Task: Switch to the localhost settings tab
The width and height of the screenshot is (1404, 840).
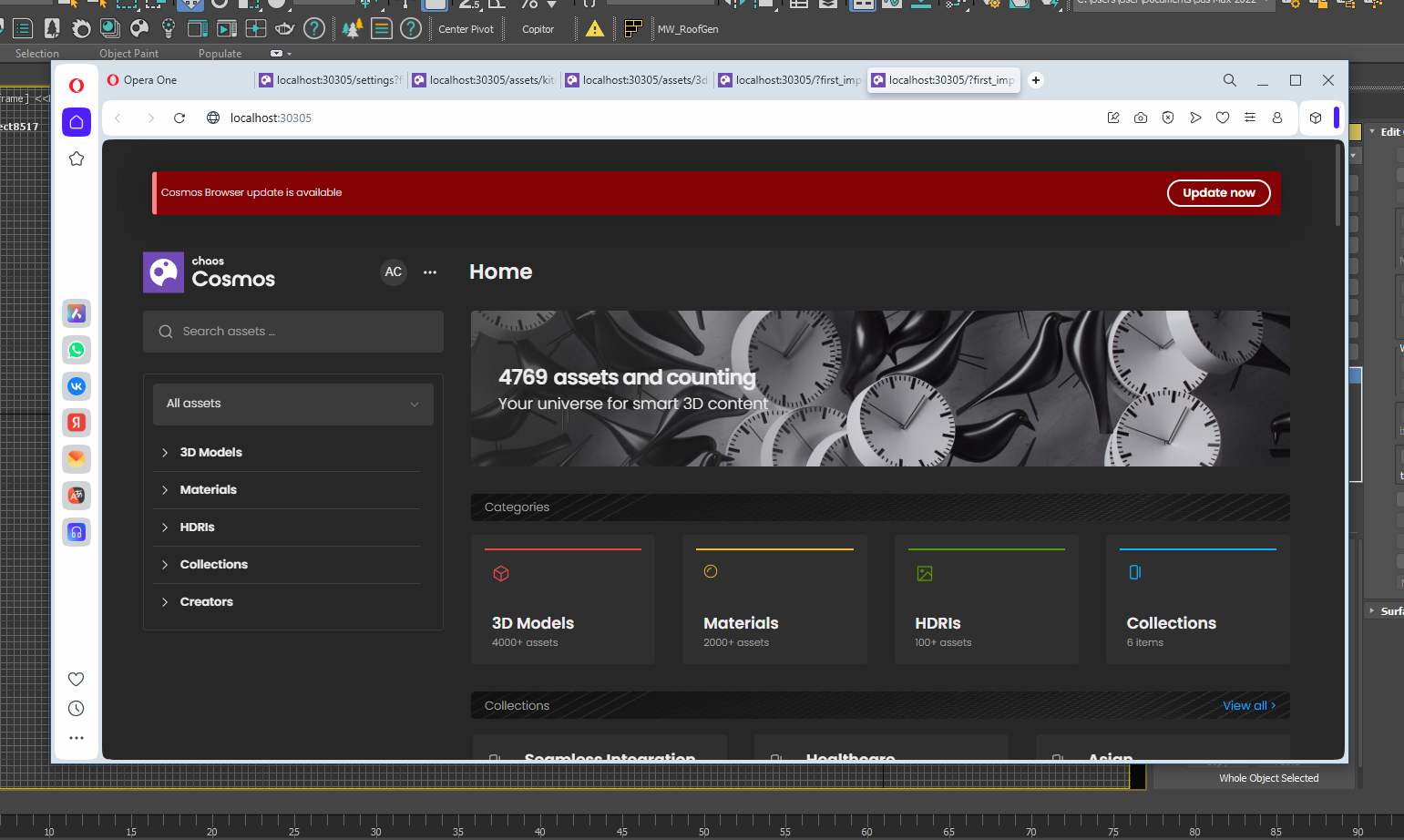Action: 331,80
